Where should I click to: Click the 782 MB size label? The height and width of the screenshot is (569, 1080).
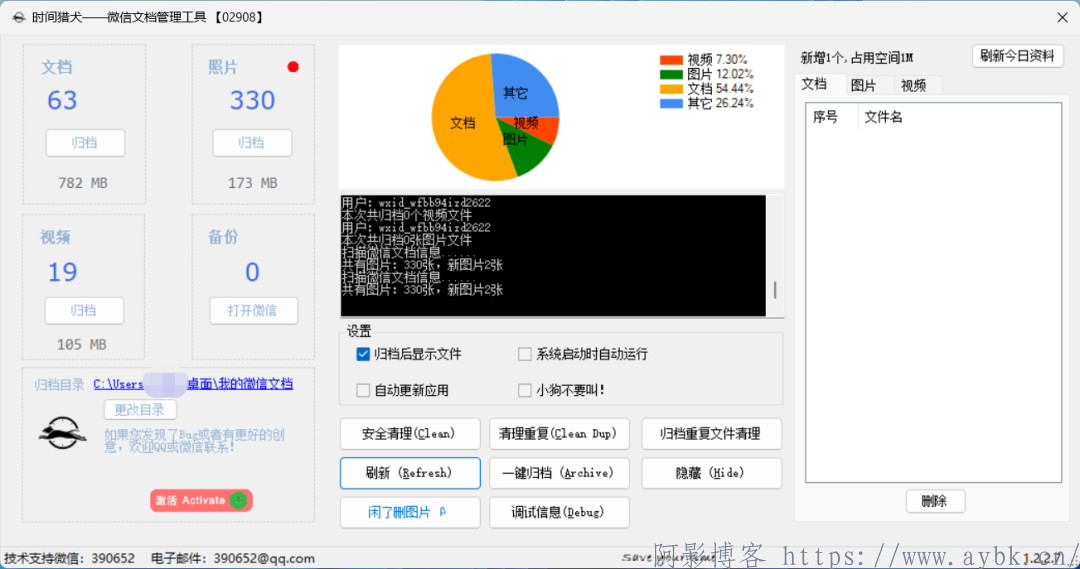click(83, 183)
